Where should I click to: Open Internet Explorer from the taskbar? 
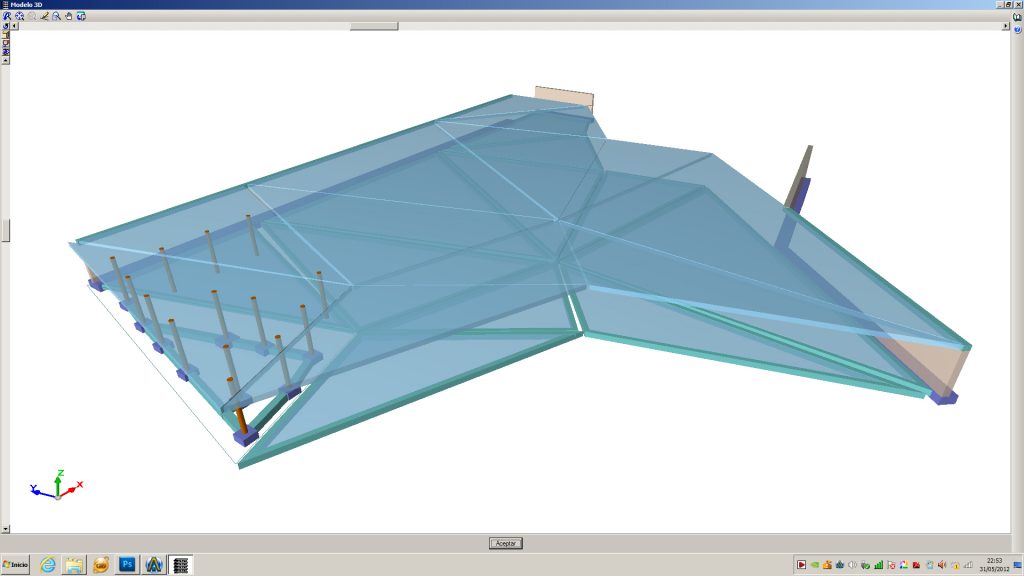[47, 565]
